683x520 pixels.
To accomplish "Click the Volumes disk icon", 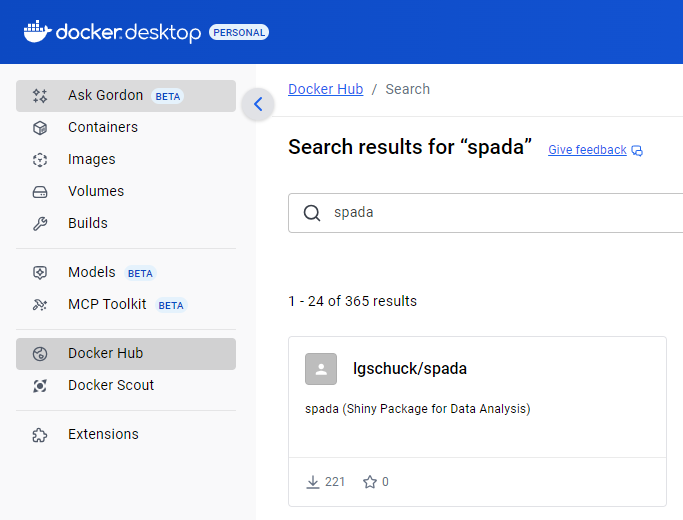I will [x=40, y=192].
